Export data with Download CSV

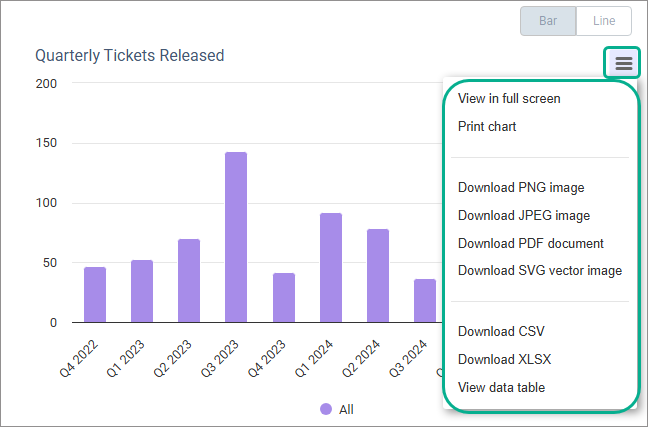pyautogui.click(x=501, y=331)
